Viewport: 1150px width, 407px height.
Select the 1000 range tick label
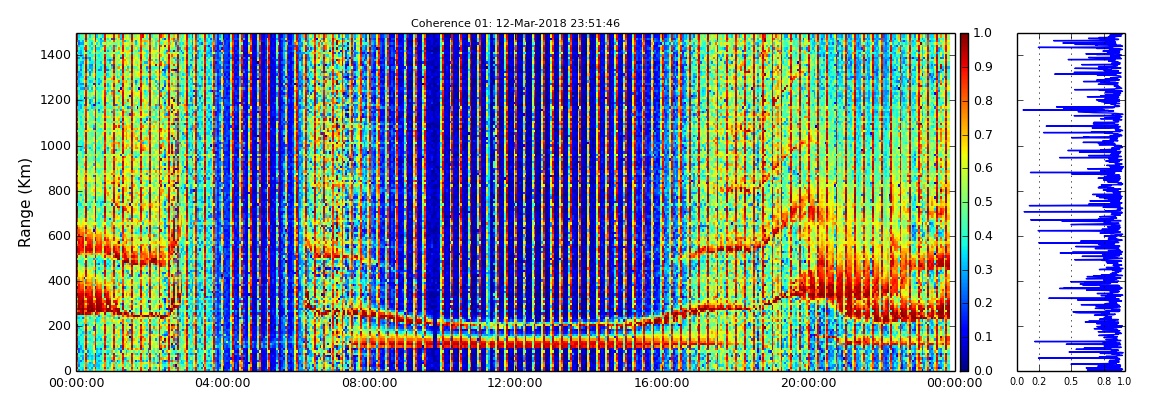click(56, 145)
